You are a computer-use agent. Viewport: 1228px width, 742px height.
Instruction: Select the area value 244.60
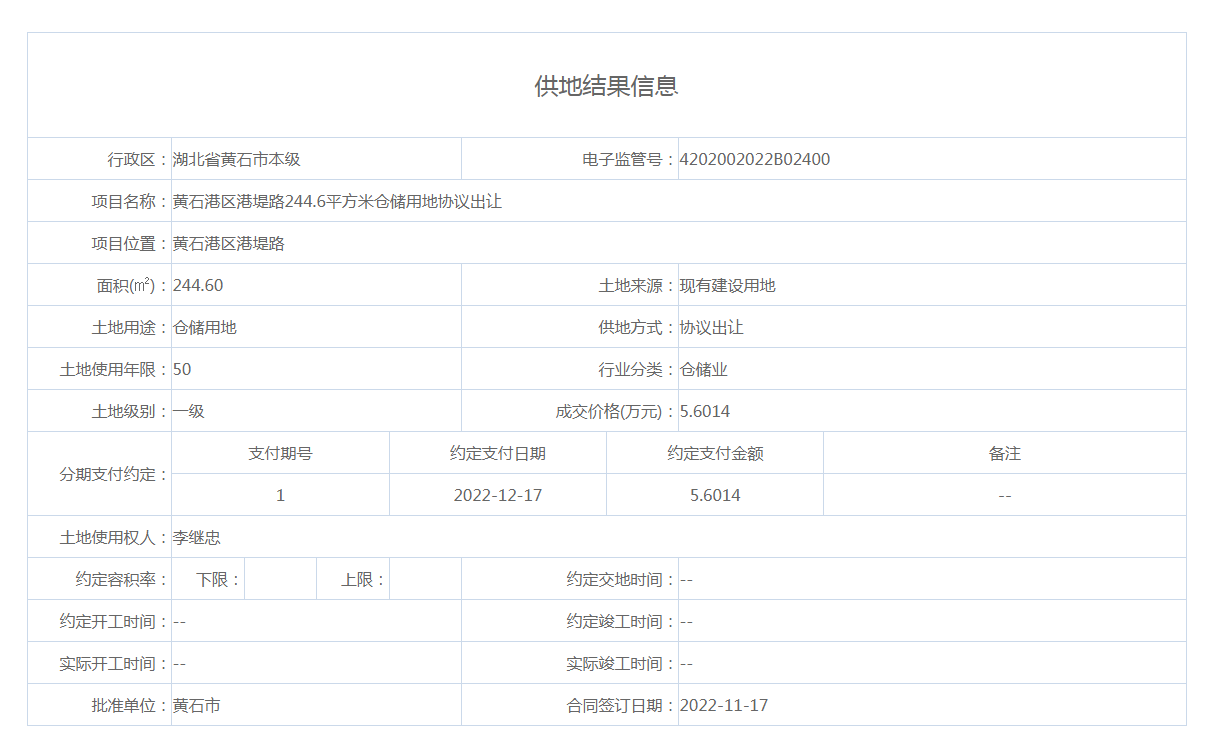point(198,285)
